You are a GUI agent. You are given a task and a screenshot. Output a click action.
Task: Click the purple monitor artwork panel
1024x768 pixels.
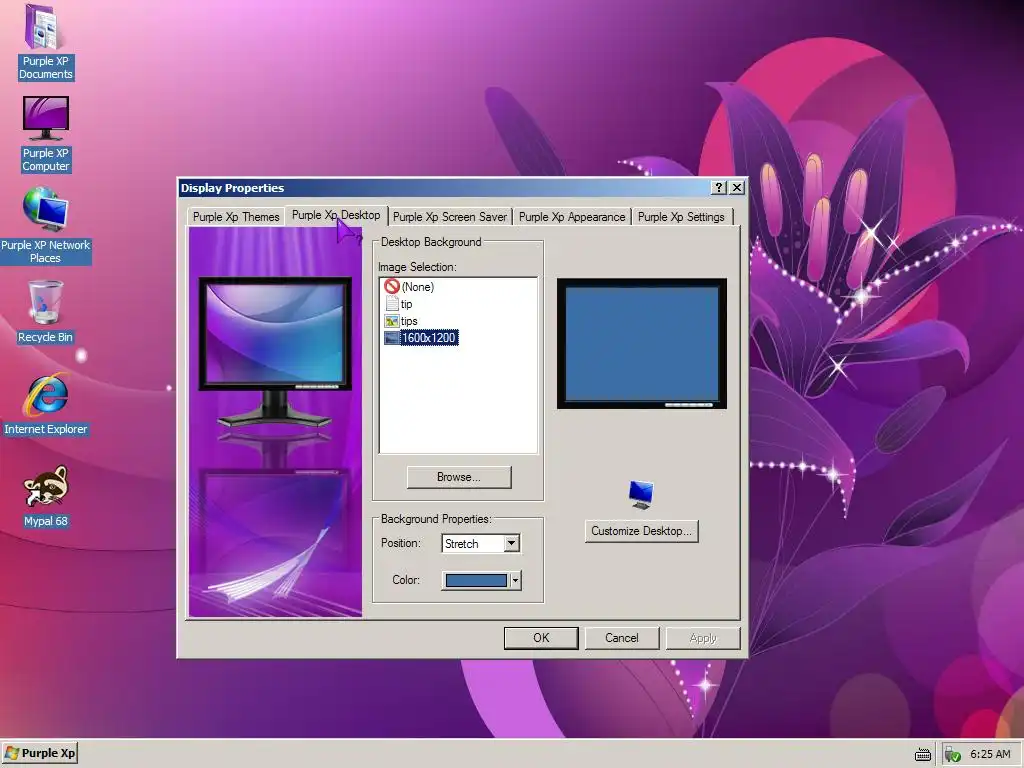click(275, 422)
